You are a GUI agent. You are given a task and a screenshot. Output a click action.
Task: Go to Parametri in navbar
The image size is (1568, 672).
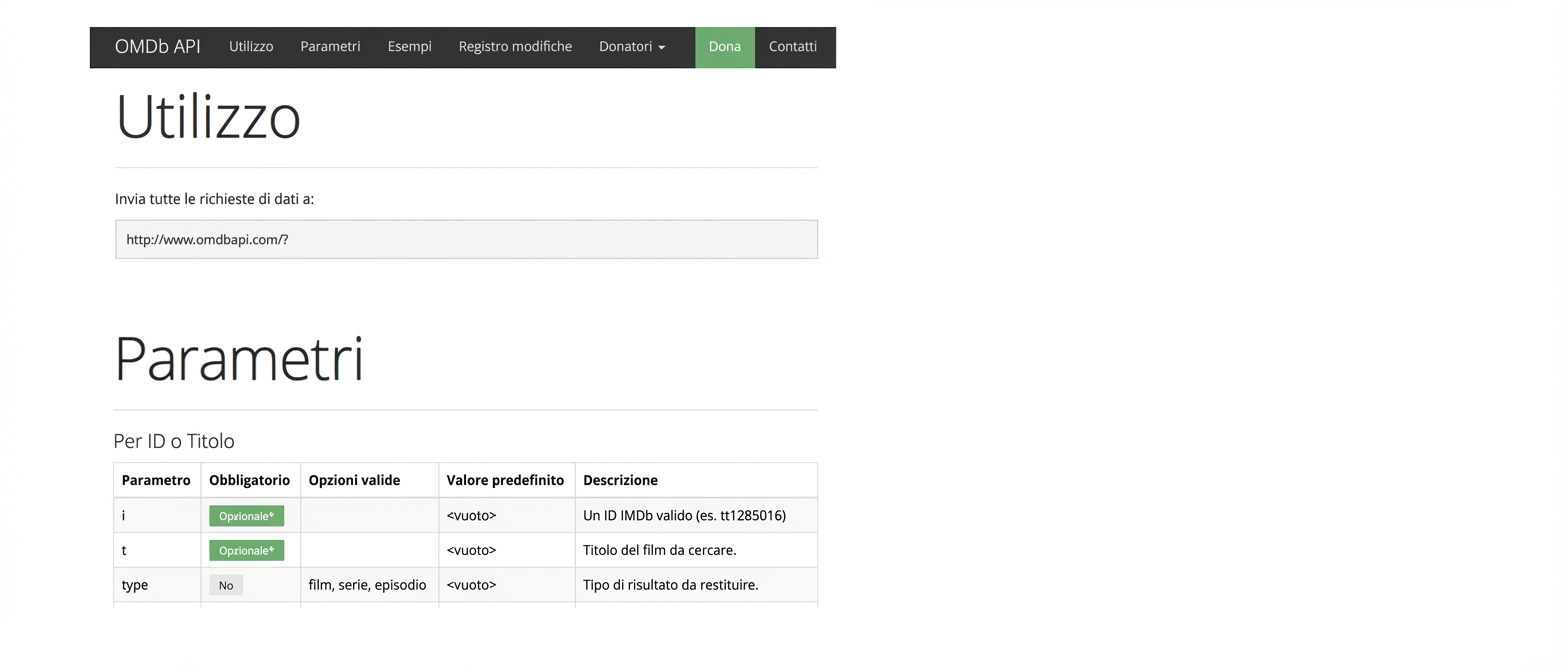coord(330,47)
